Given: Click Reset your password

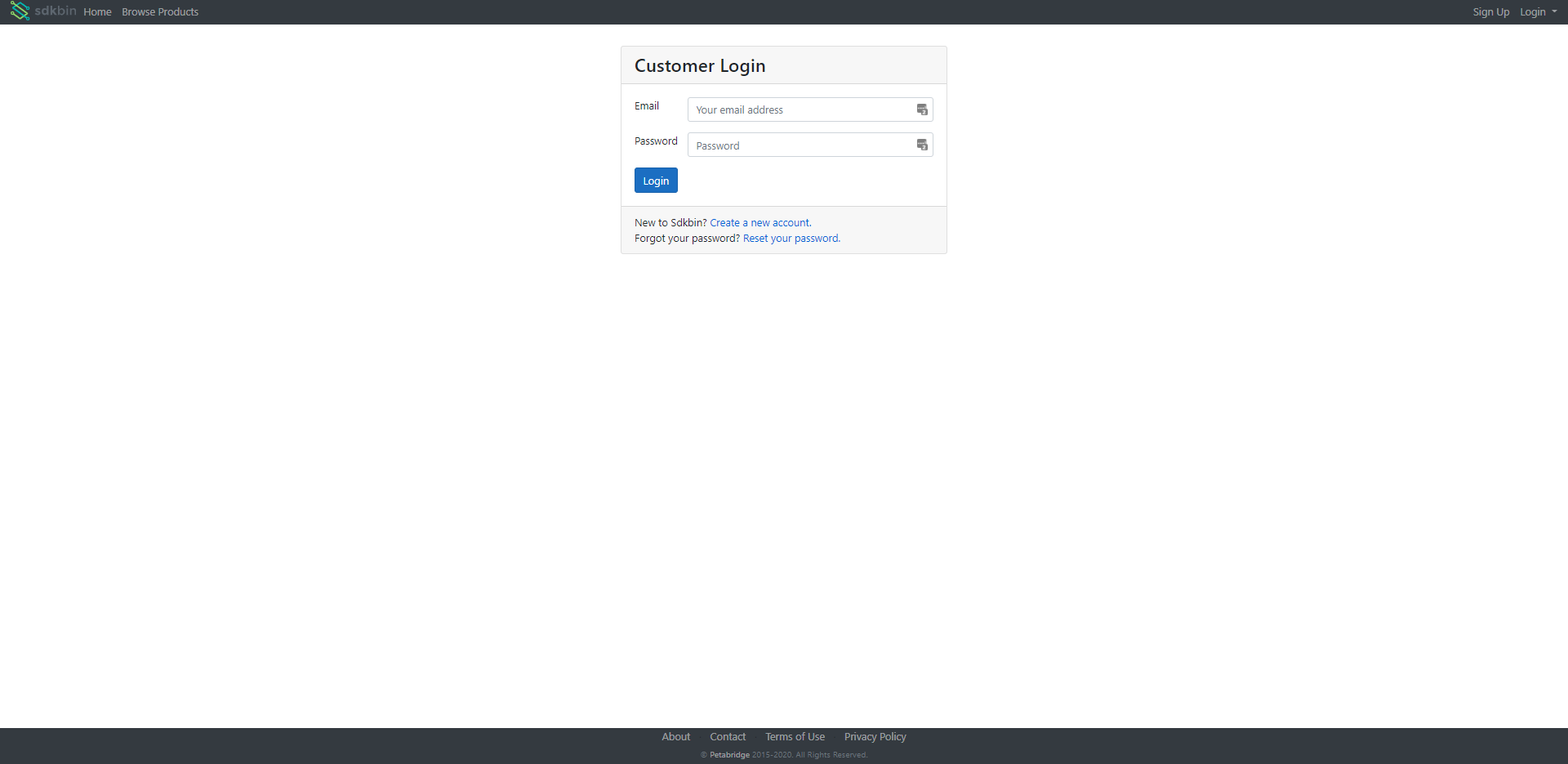Looking at the screenshot, I should tap(790, 238).
